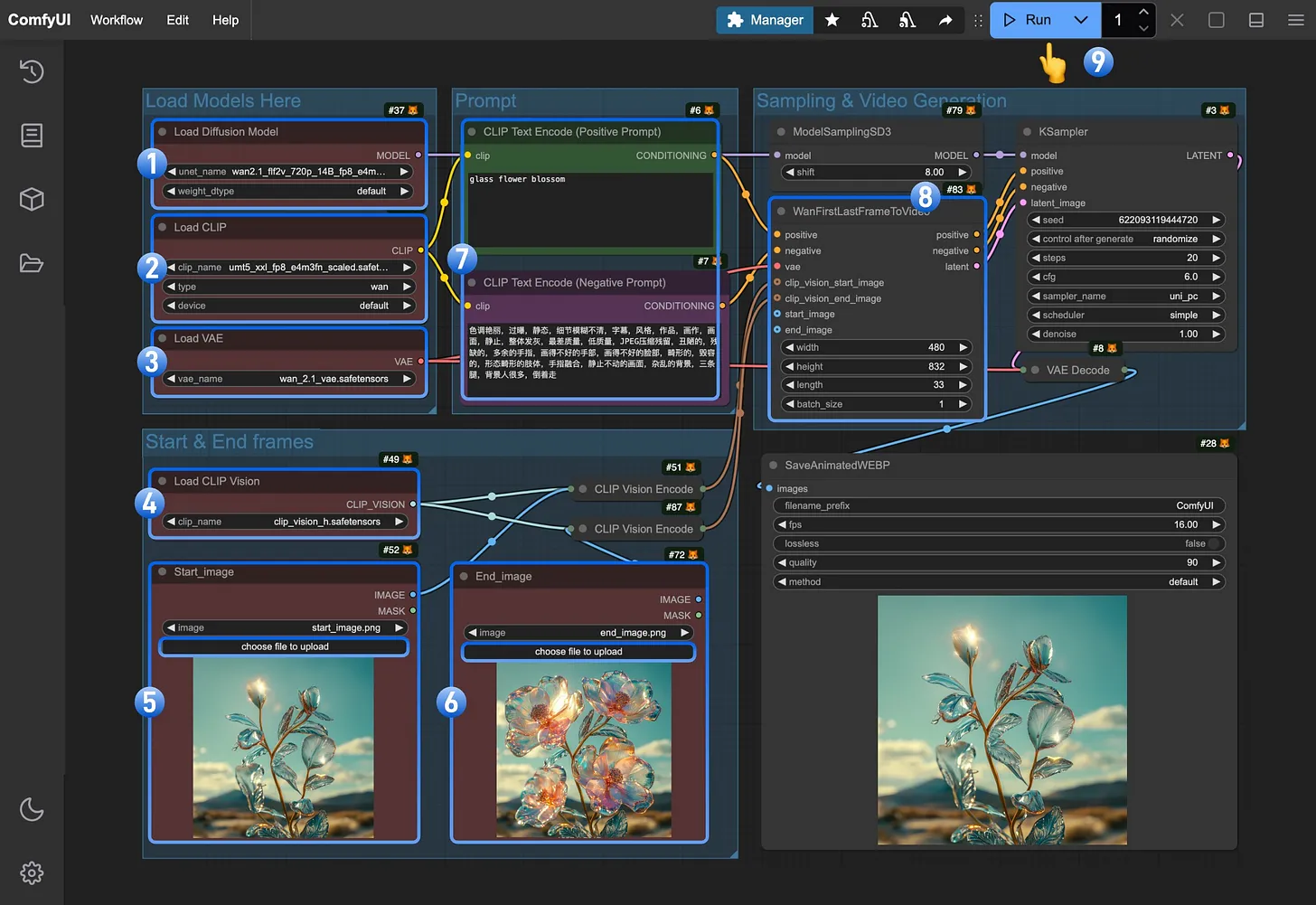Click the positive prompt text box
Viewport: 1316px width, 905px height.
pyautogui.click(x=590, y=210)
